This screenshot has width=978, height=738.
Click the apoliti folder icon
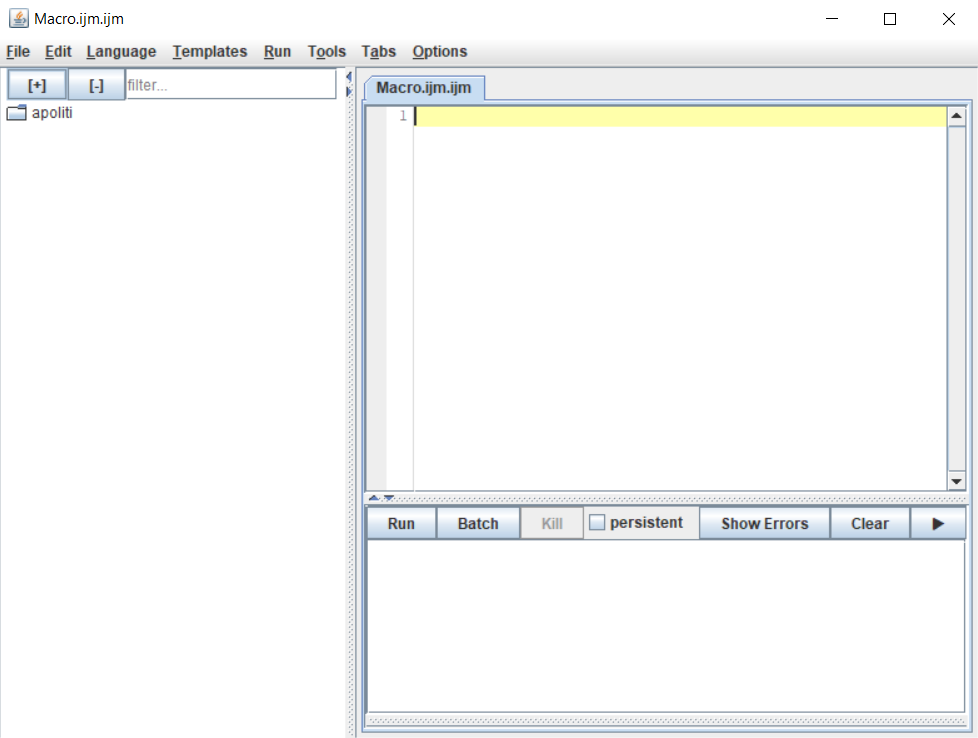click(x=16, y=112)
